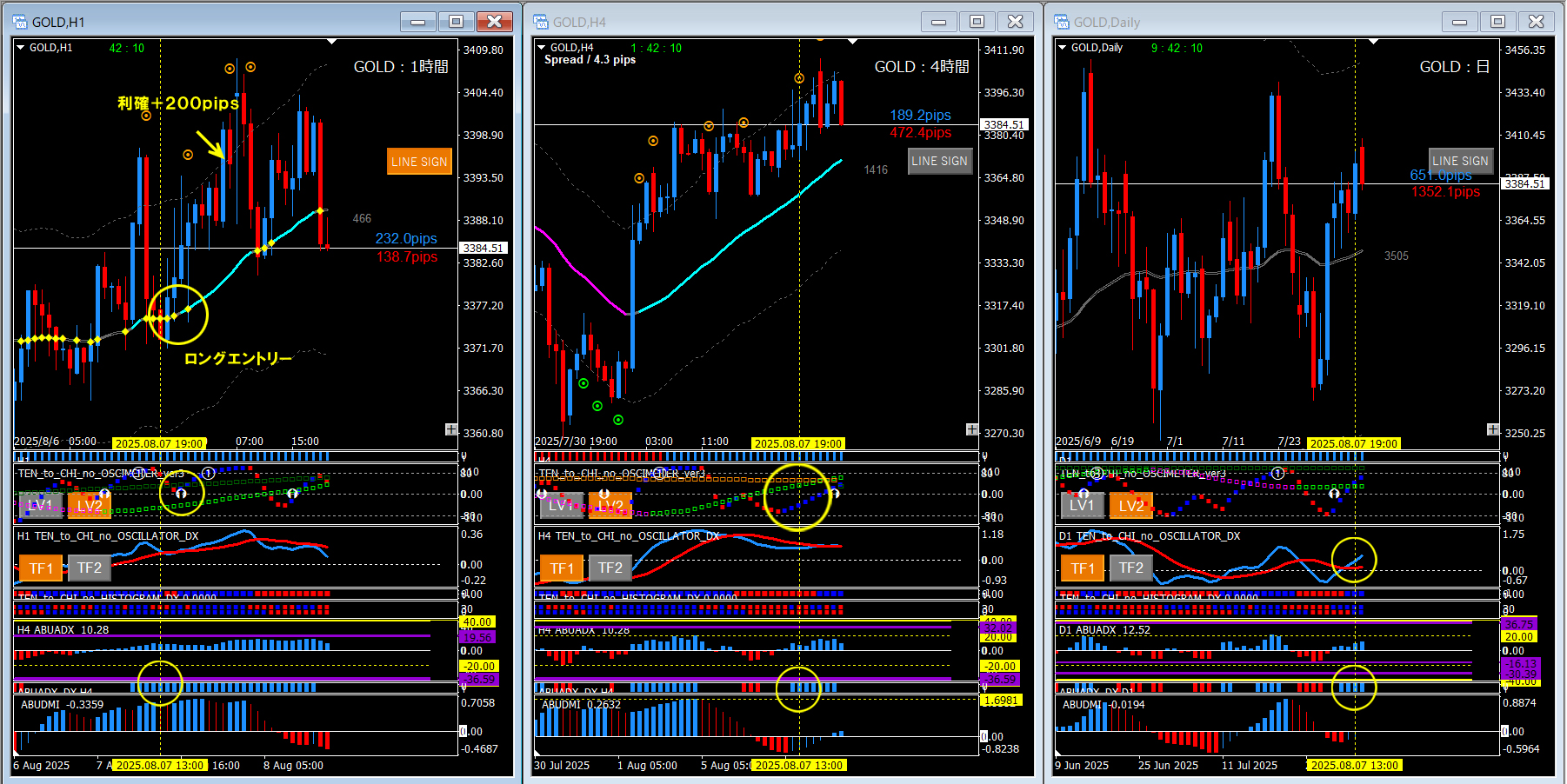Click the chart shift triangle in GOLD,H4

point(852,42)
